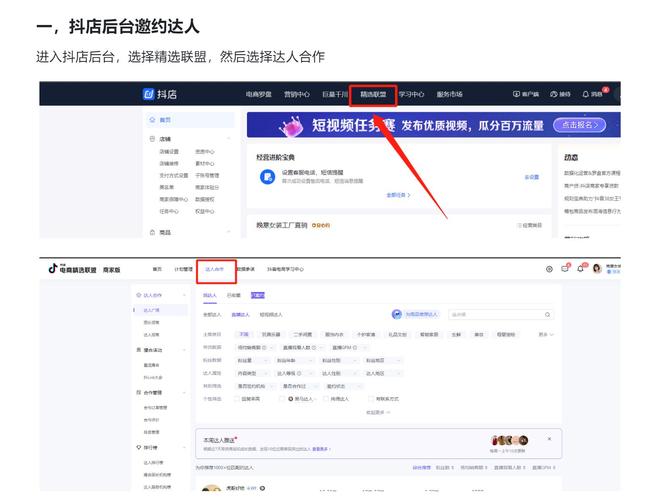
Task: Open the 内容类型 dropdown filter
Action: 251,372
